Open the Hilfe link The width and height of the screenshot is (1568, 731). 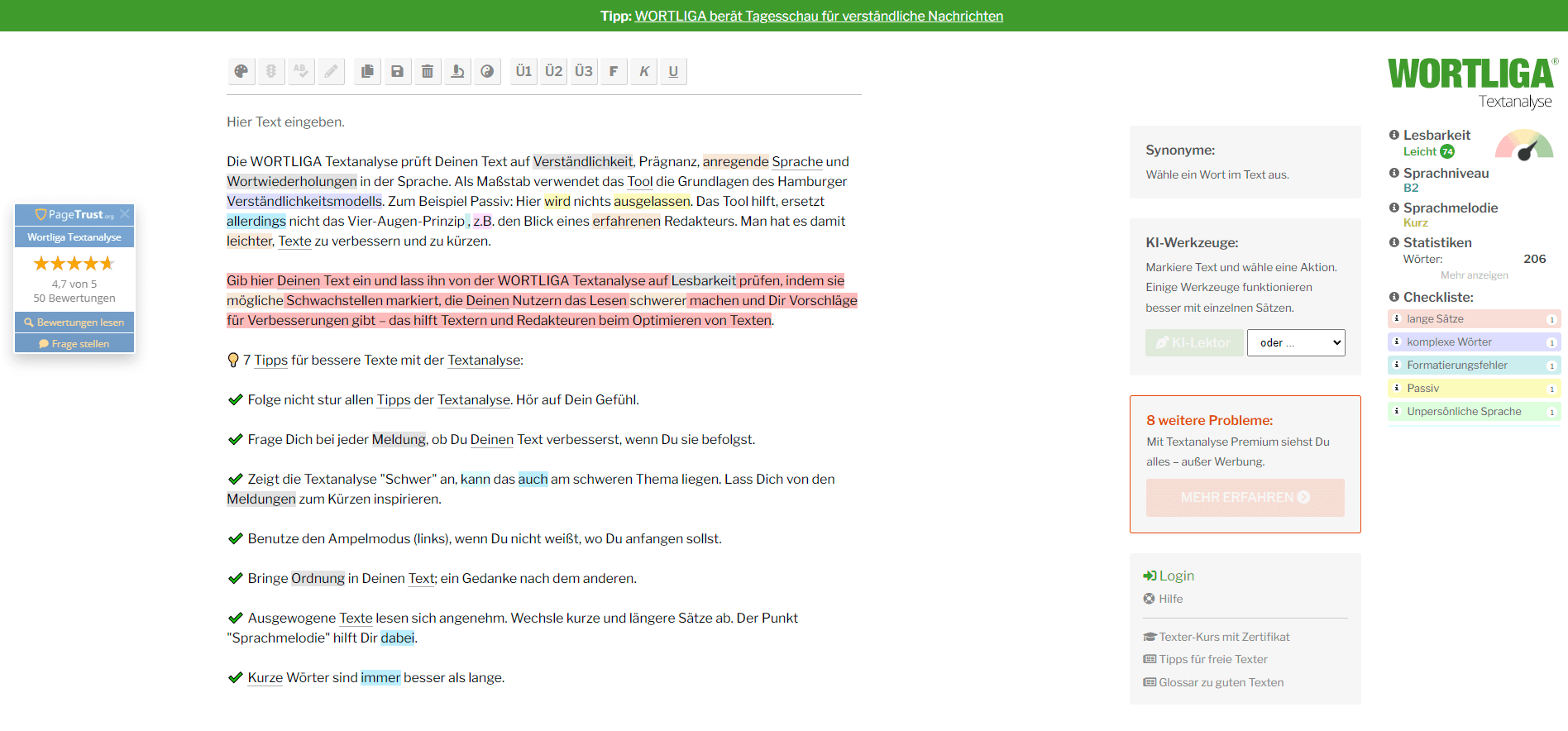click(x=1164, y=599)
